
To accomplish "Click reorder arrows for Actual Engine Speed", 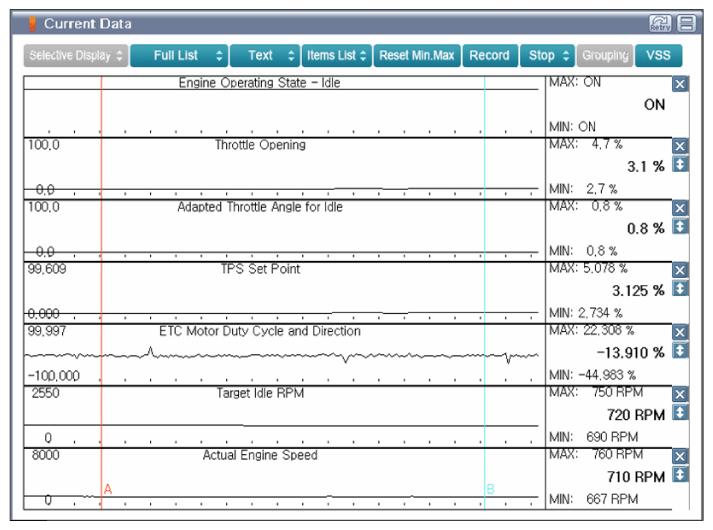I will [x=681, y=474].
